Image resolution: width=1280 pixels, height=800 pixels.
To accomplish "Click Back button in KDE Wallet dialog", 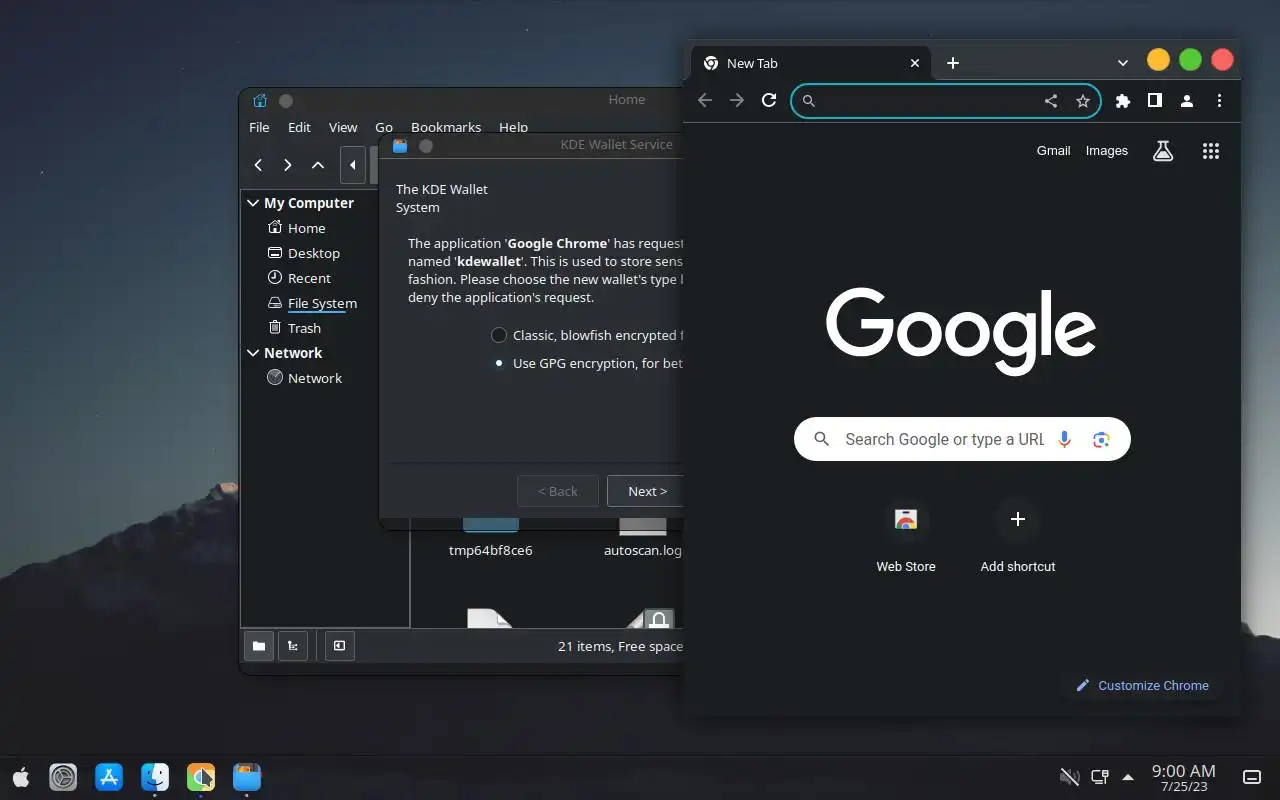I will tap(558, 491).
